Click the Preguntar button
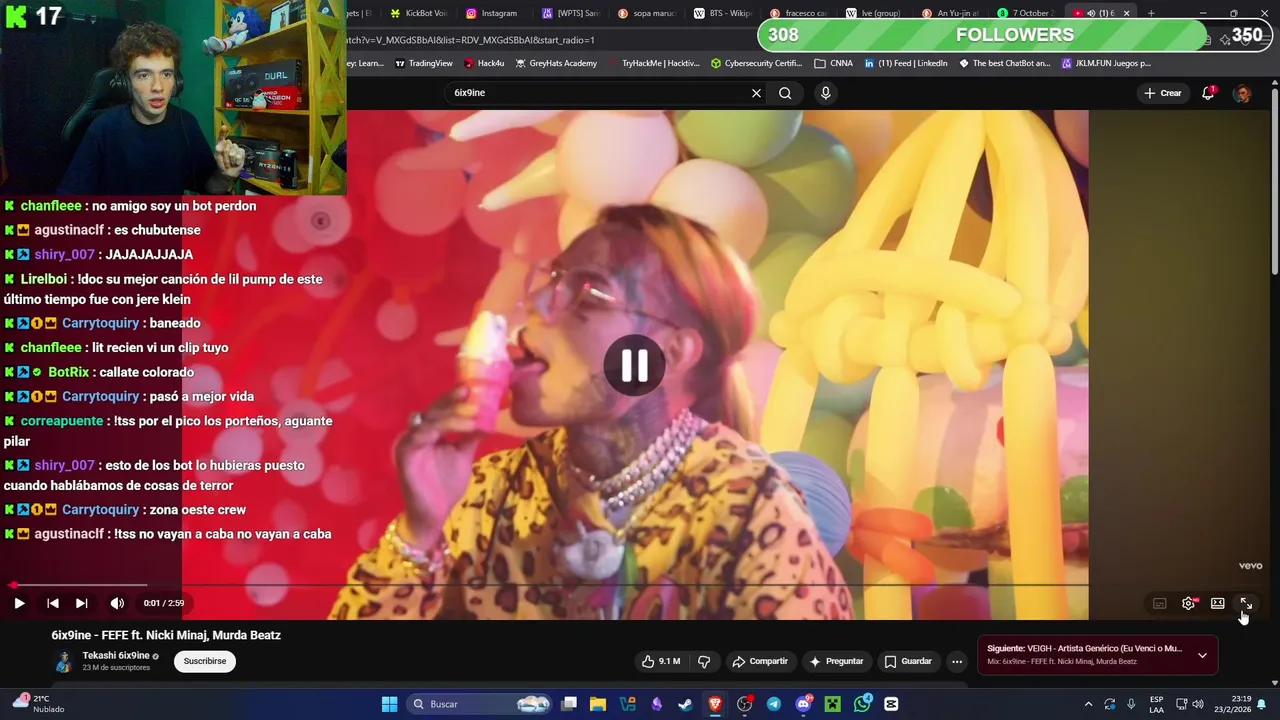 click(836, 661)
